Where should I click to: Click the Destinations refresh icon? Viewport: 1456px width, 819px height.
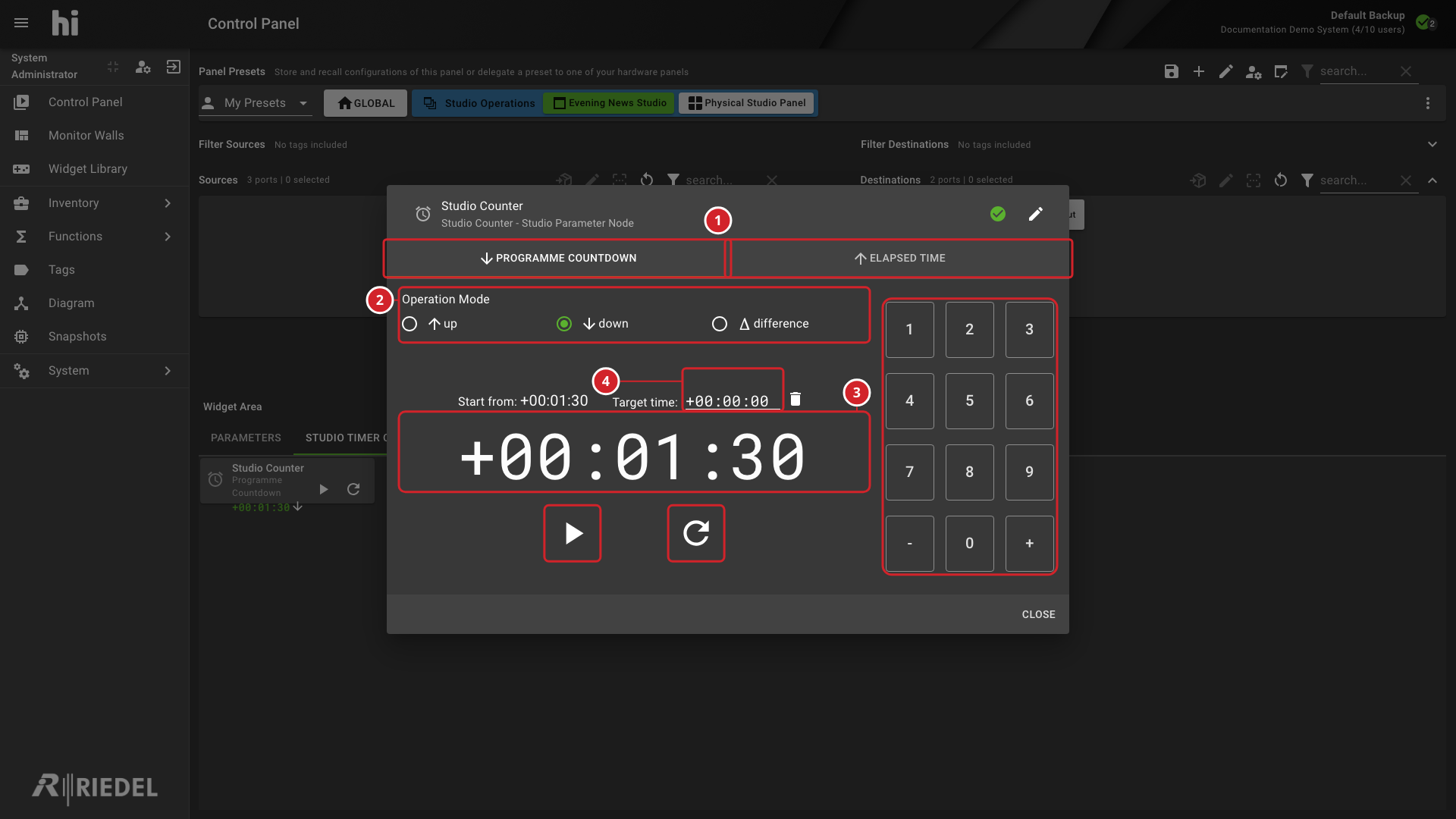click(x=1281, y=180)
